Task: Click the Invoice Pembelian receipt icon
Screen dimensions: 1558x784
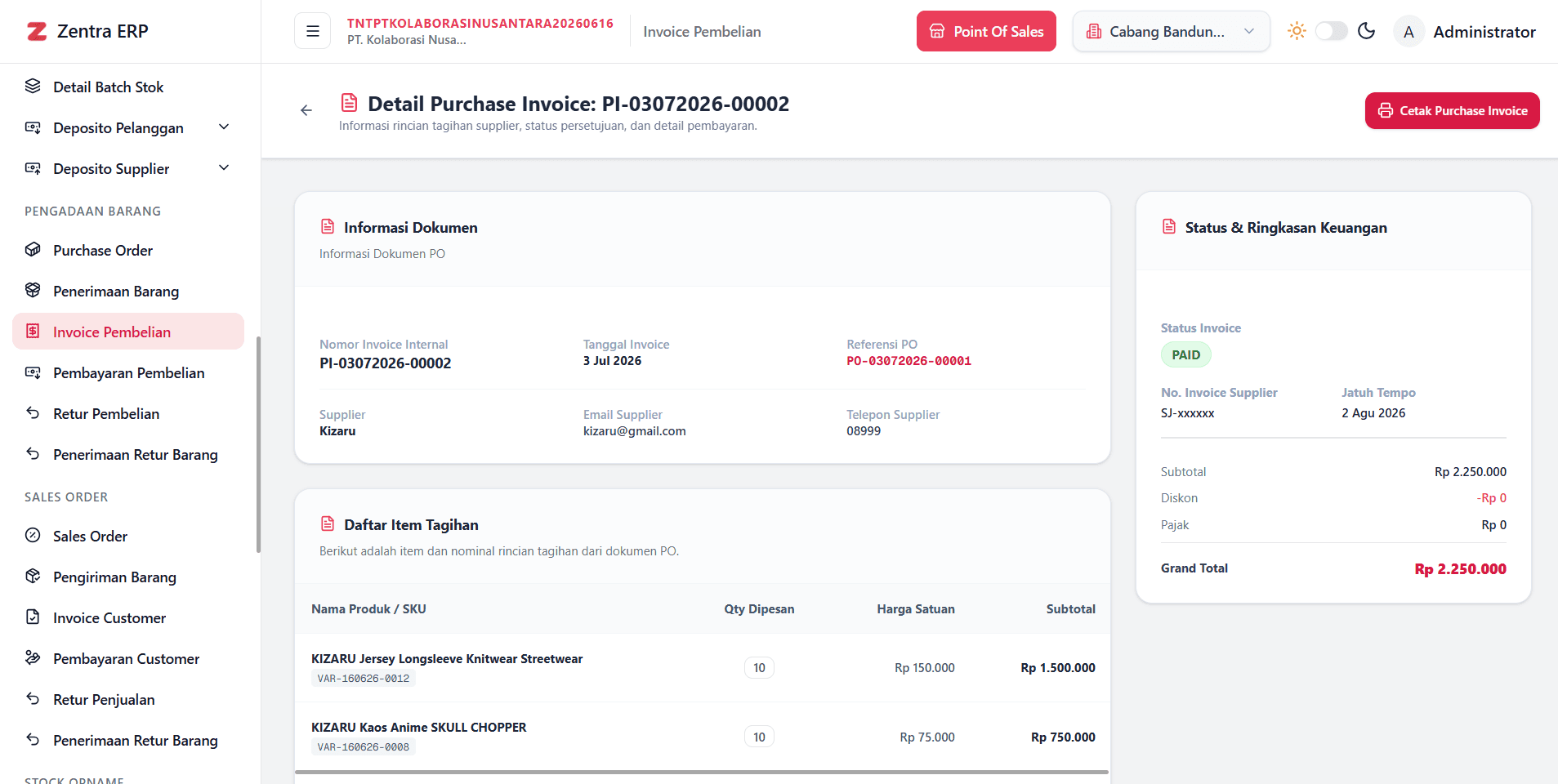Action: [x=33, y=331]
